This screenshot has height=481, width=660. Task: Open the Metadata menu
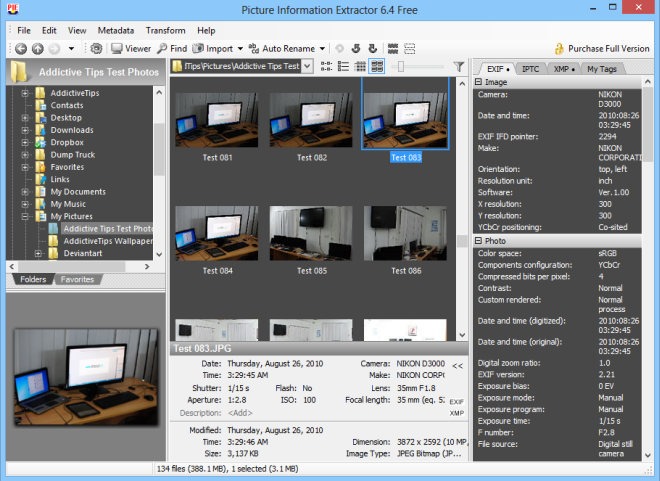tap(115, 31)
